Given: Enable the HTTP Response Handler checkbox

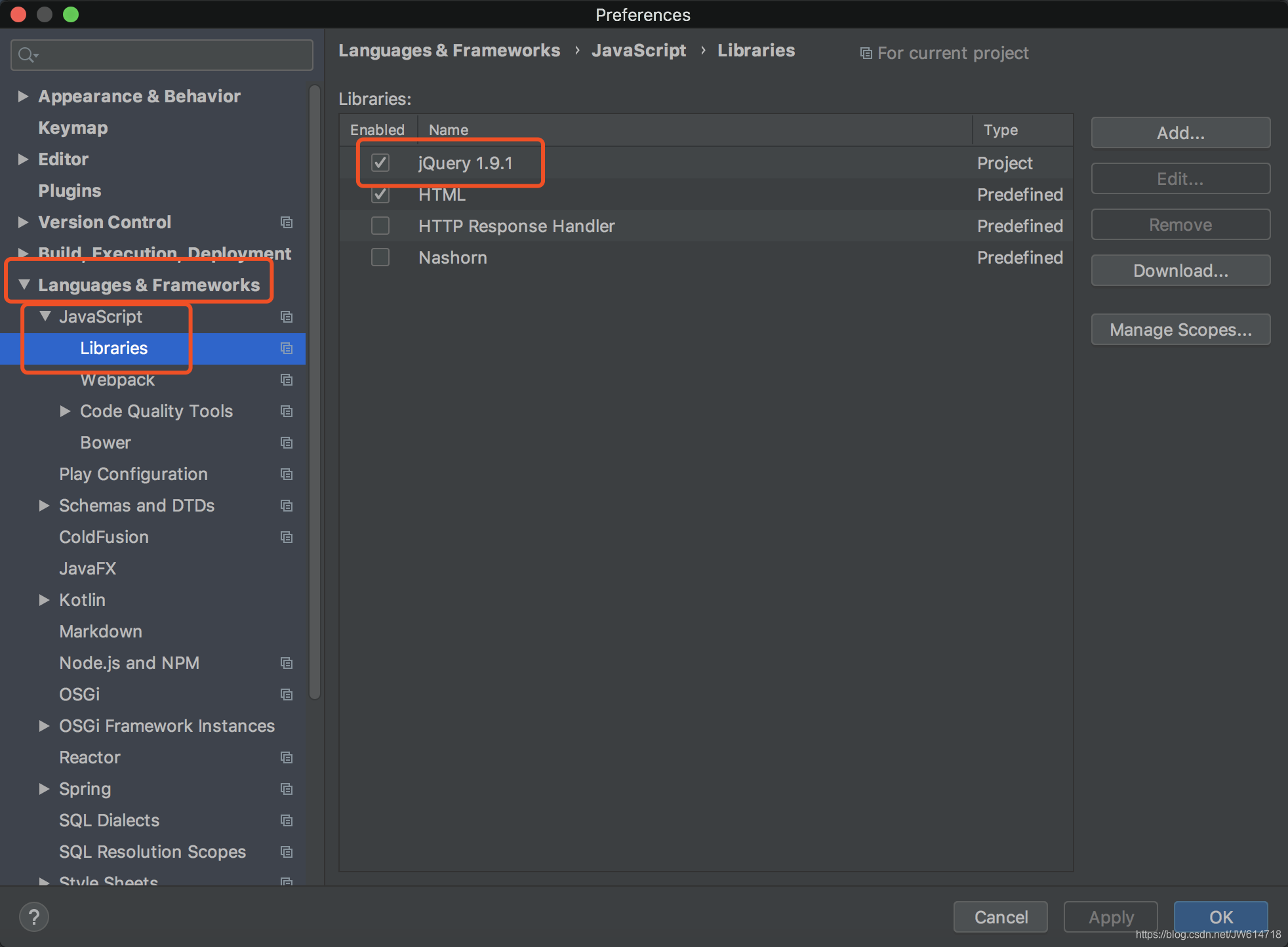Looking at the screenshot, I should click(x=380, y=226).
